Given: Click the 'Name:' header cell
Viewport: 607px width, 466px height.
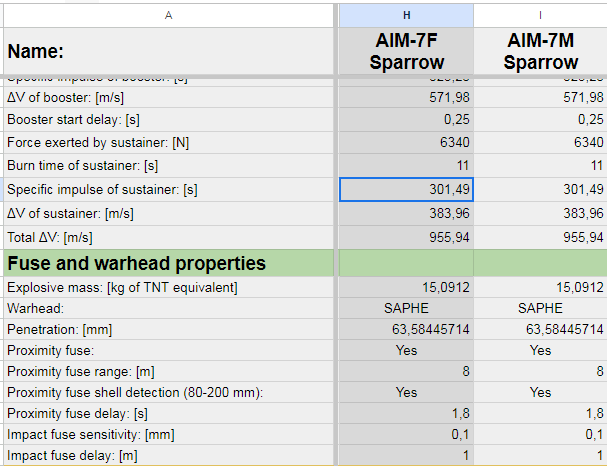Looking at the screenshot, I should (168, 51).
